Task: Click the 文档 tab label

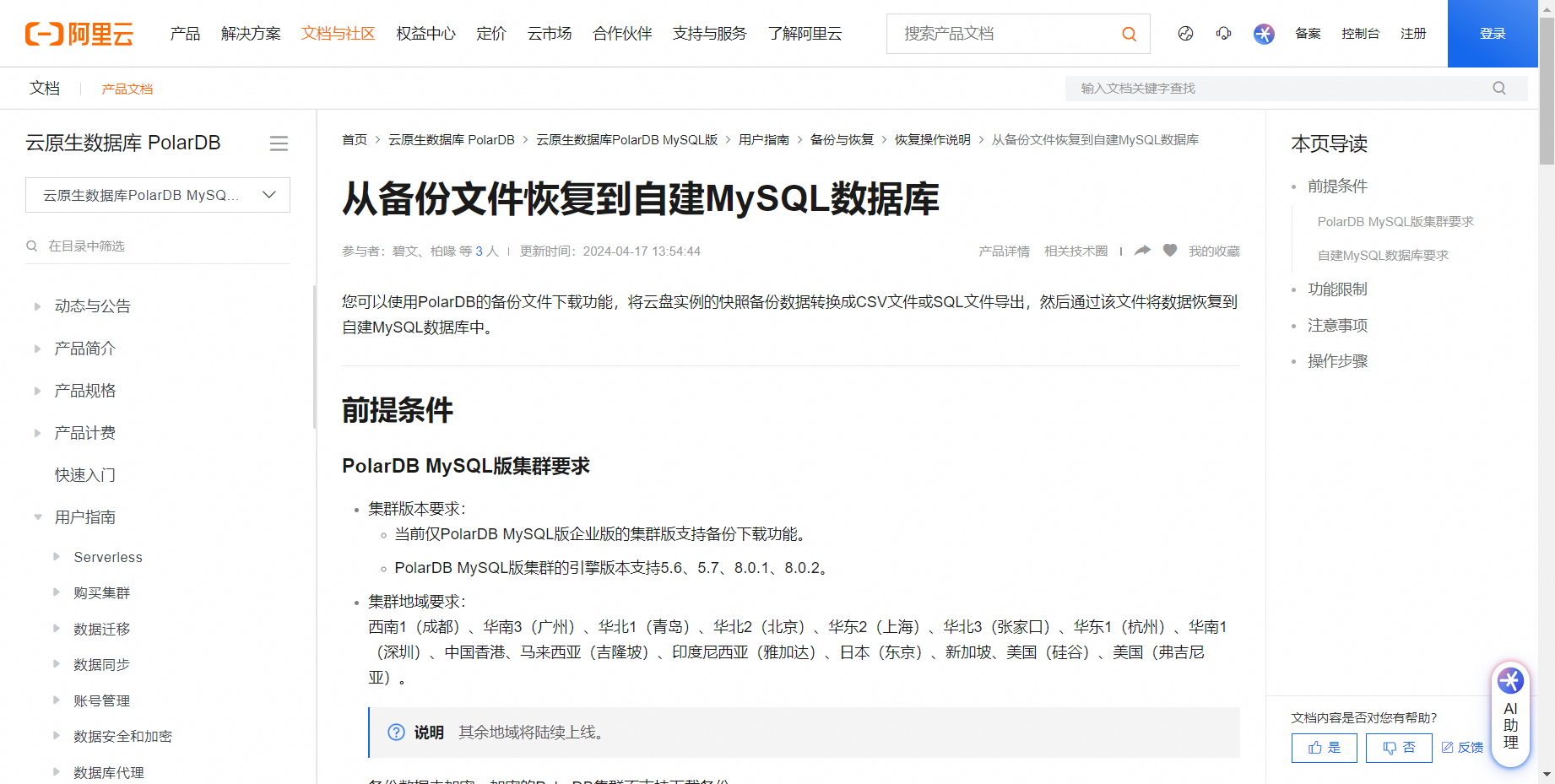Action: (x=45, y=88)
